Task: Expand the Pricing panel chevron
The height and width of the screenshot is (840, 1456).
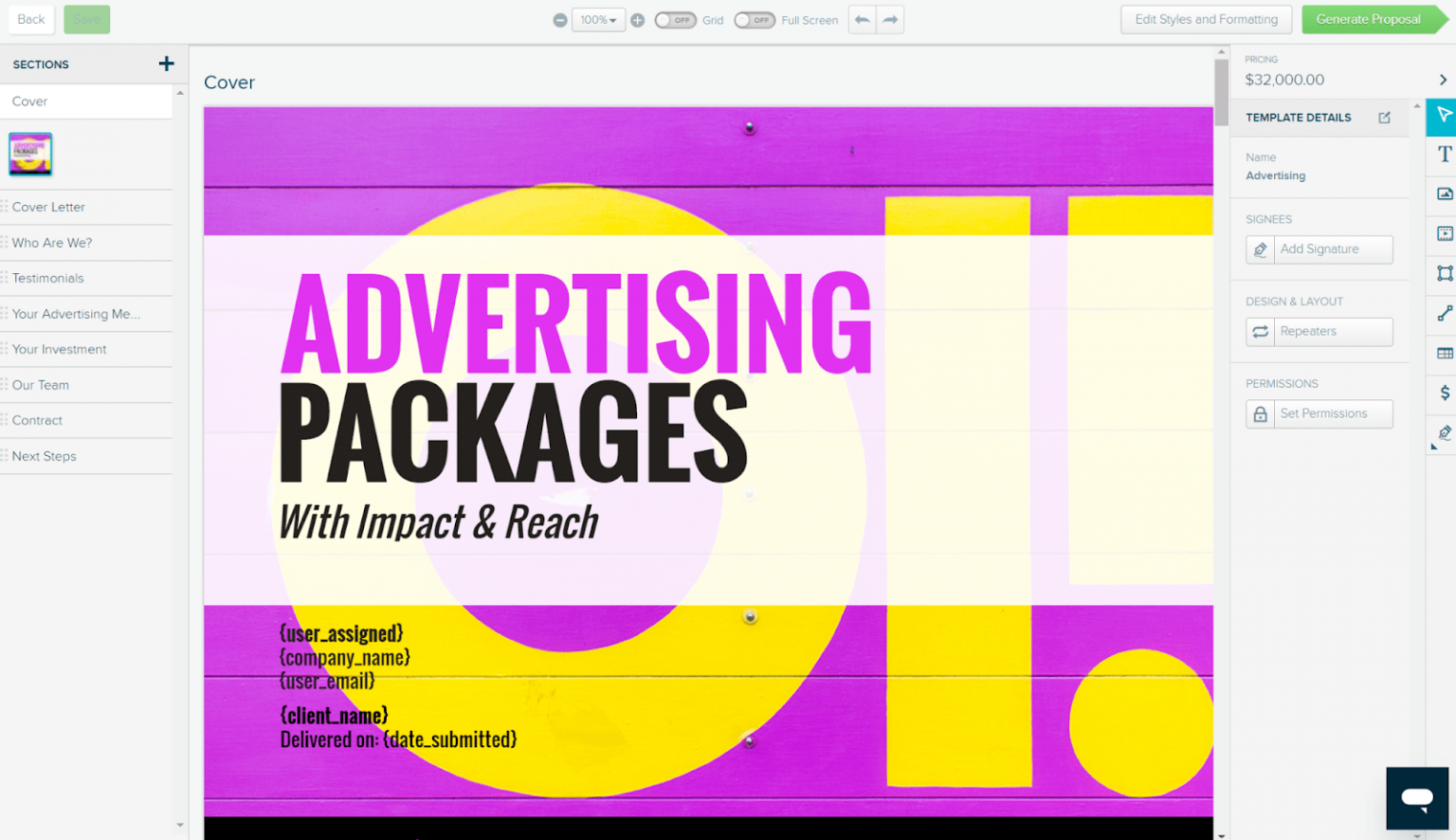Action: click(1443, 80)
